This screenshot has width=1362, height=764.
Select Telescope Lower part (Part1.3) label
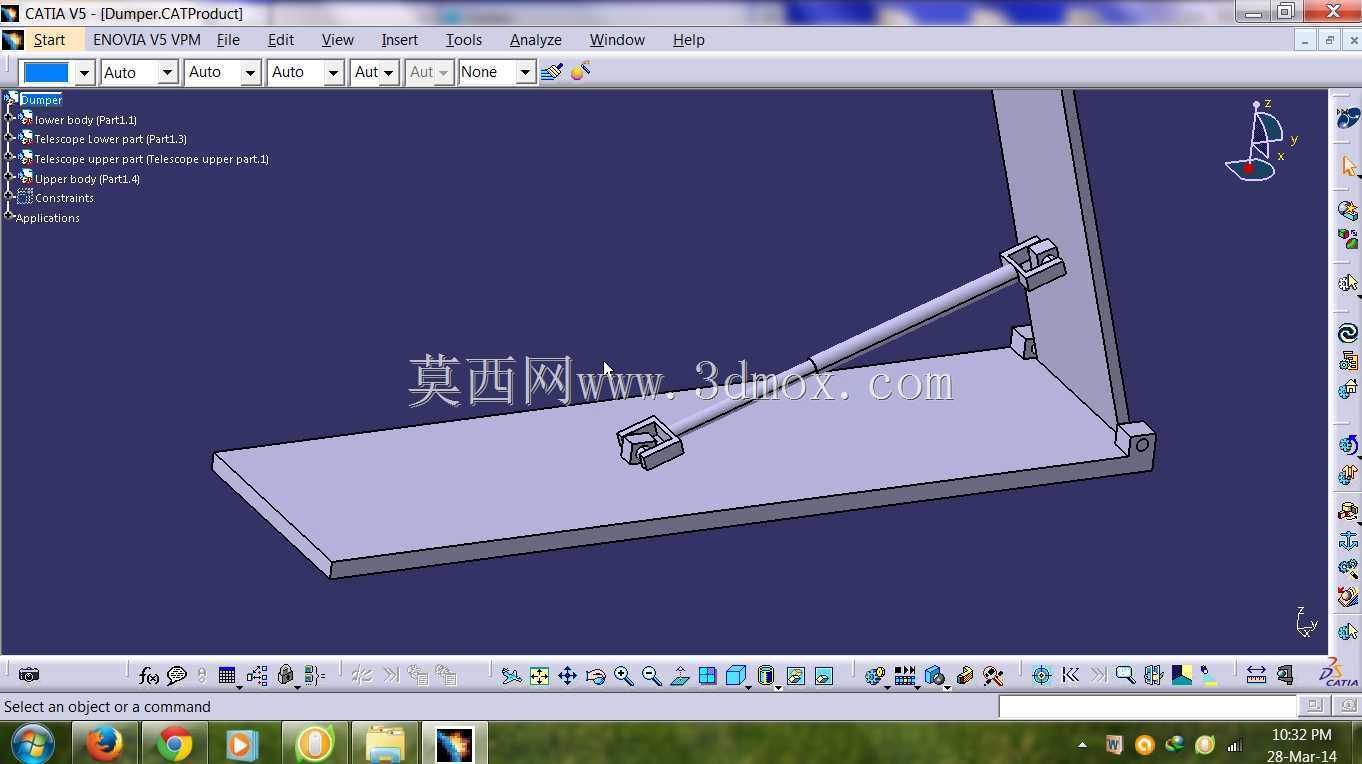tap(110, 139)
